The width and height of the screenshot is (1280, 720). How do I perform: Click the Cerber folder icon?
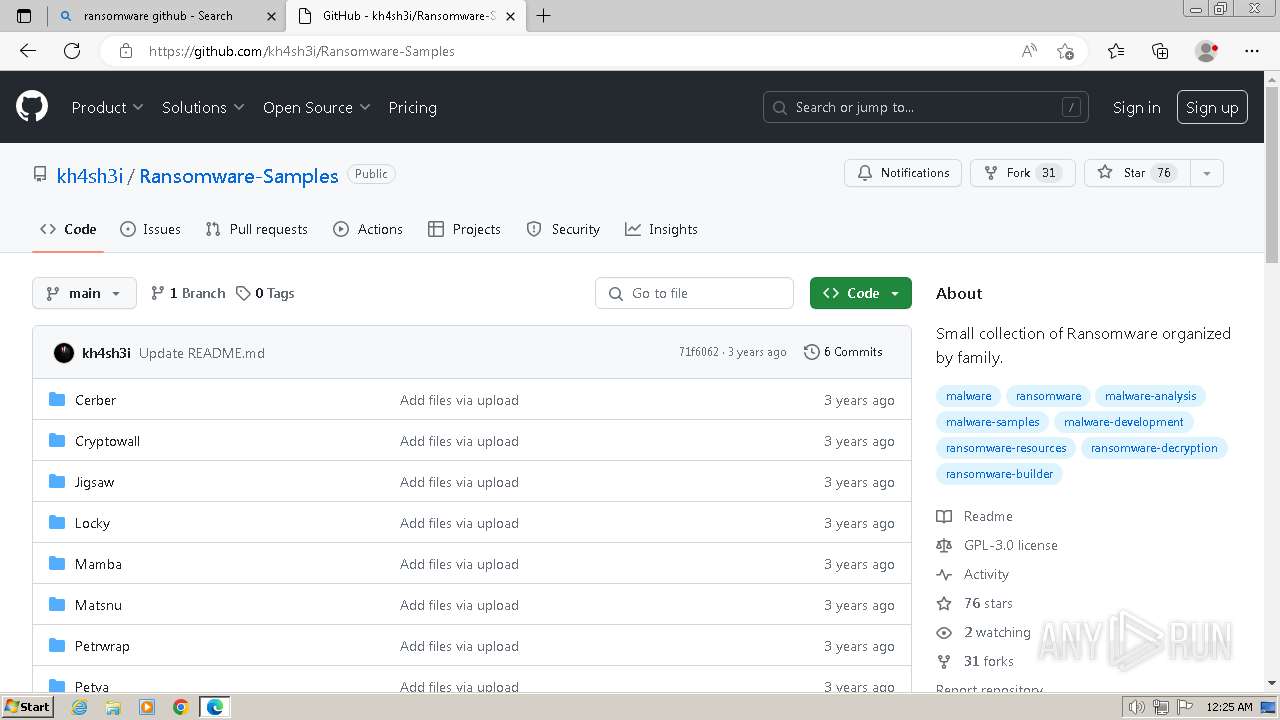point(57,400)
